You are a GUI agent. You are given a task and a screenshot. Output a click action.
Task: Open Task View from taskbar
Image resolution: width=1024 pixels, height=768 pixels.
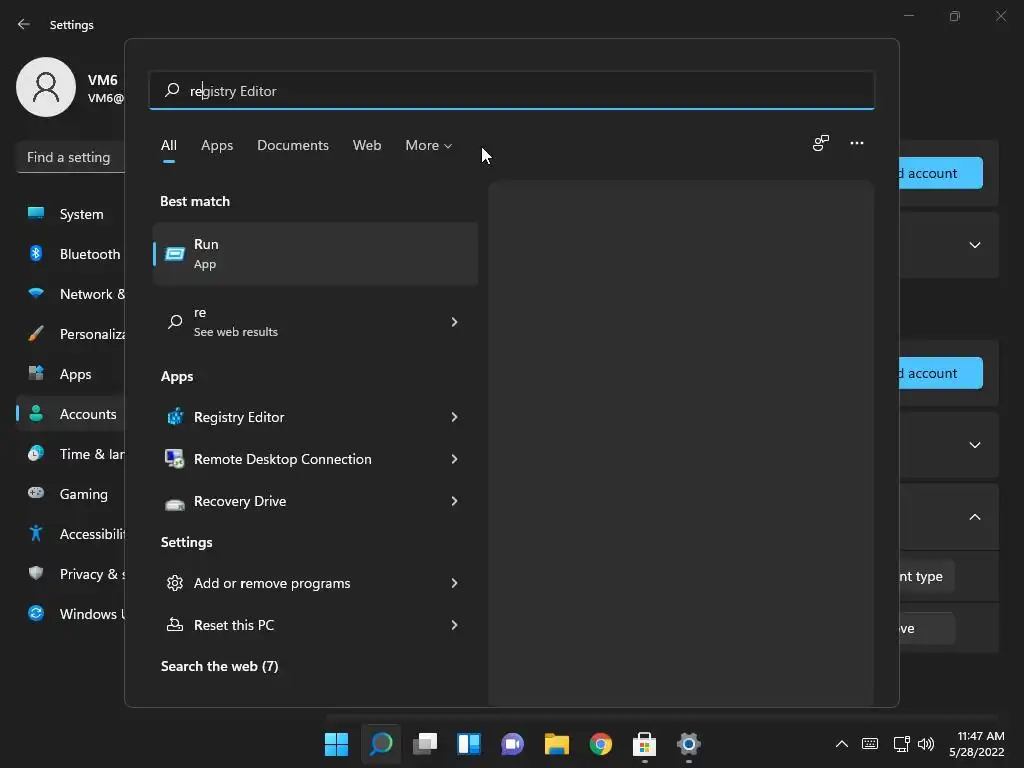[424, 744]
